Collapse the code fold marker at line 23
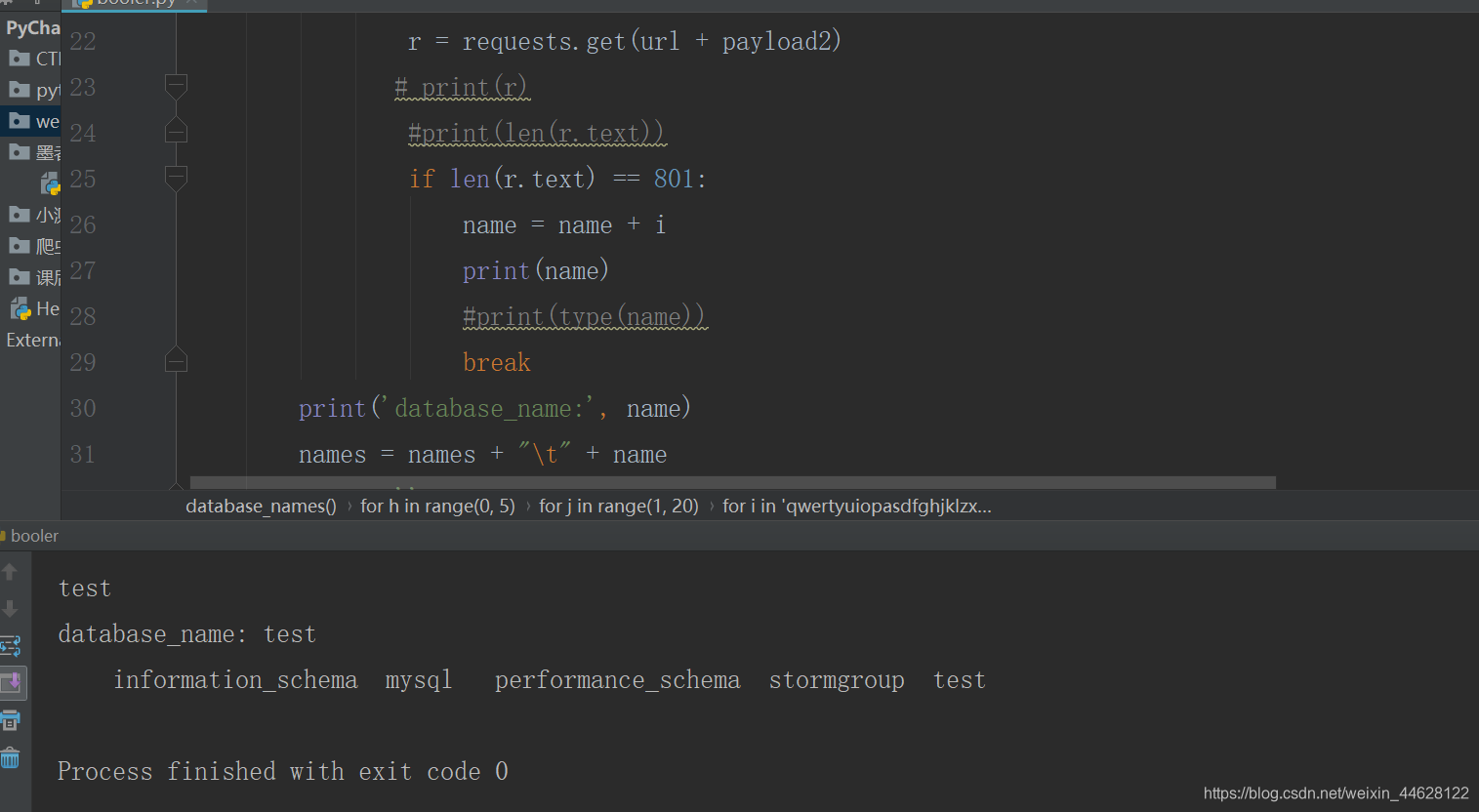The image size is (1479, 812). coord(176,86)
